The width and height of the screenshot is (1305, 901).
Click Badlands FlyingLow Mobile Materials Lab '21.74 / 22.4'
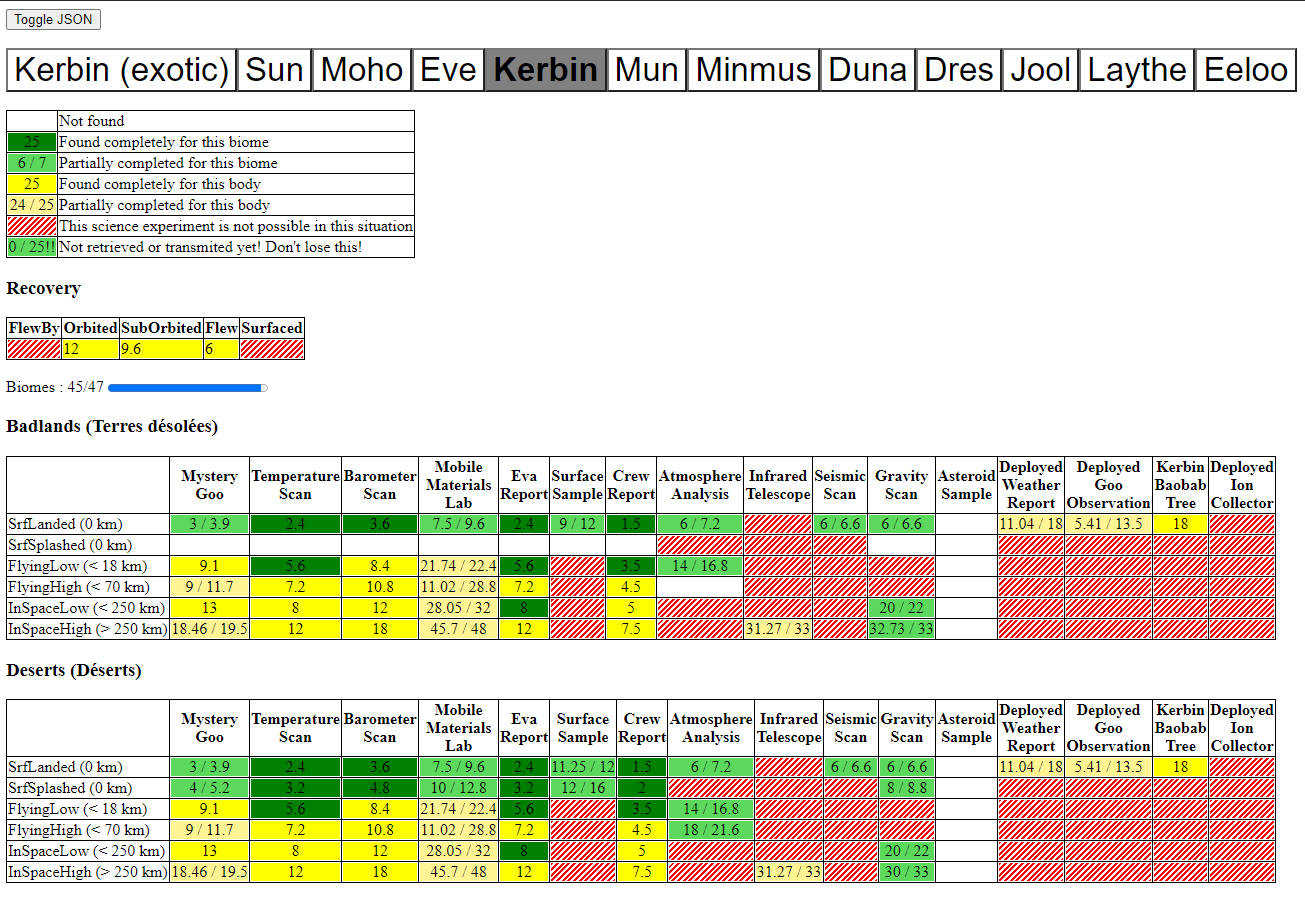[x=459, y=566]
